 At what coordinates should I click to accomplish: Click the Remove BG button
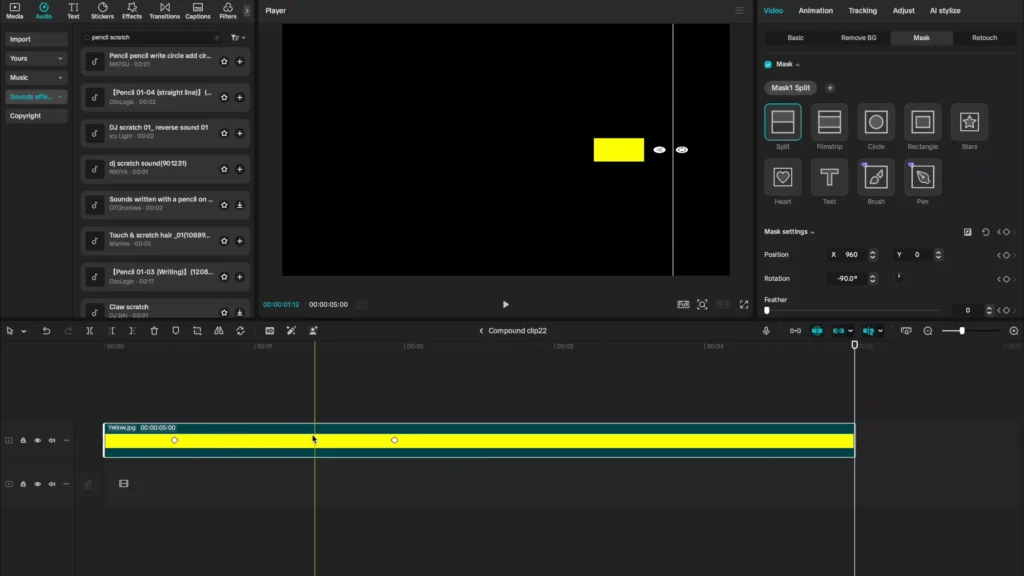tap(859, 38)
